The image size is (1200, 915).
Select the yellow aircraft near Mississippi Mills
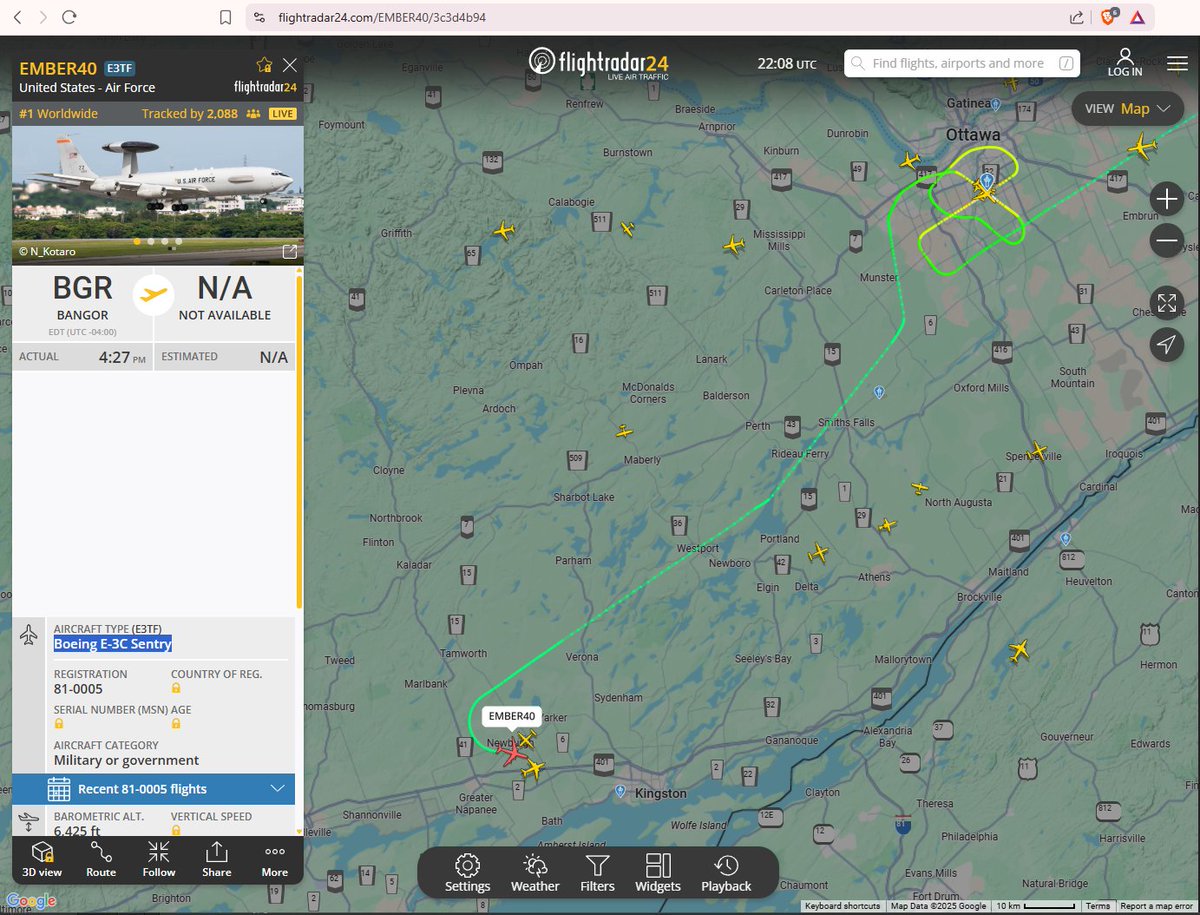click(734, 244)
